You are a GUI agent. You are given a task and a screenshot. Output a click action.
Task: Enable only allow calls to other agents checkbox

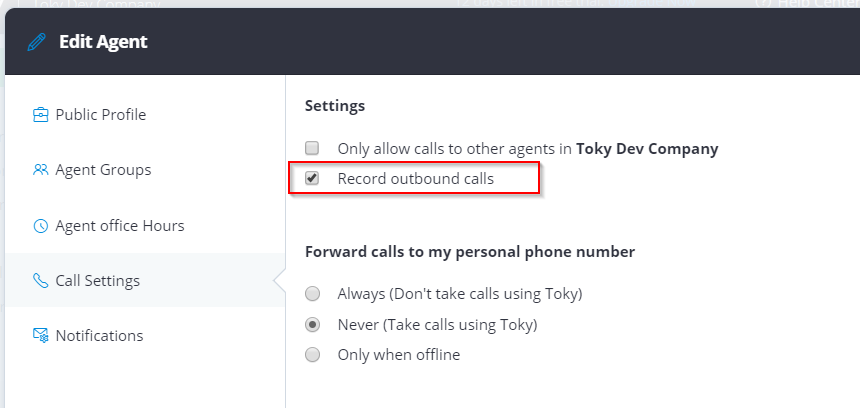[312, 149]
